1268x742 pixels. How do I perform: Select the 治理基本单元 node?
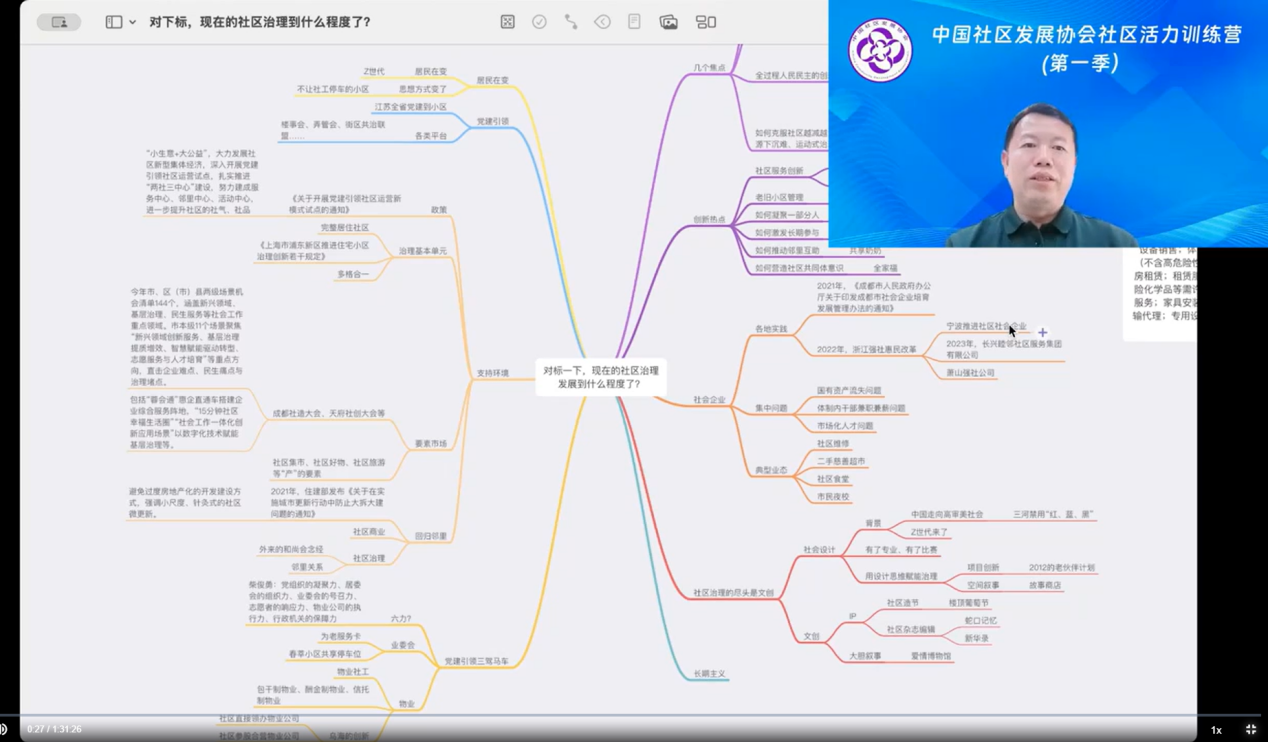point(423,251)
